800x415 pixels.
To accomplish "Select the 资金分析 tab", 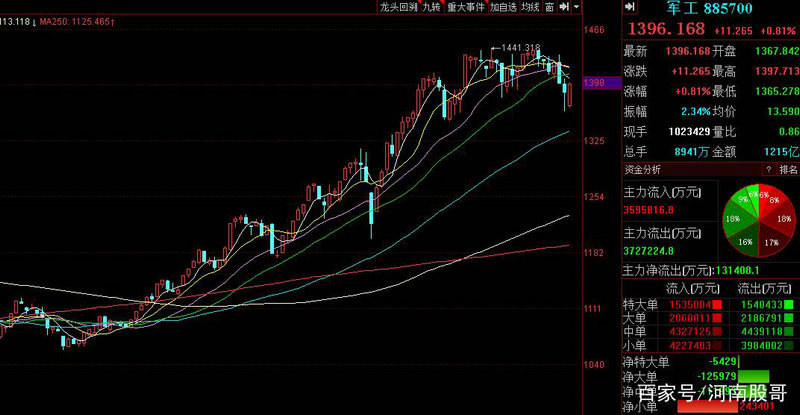I will (x=641, y=169).
